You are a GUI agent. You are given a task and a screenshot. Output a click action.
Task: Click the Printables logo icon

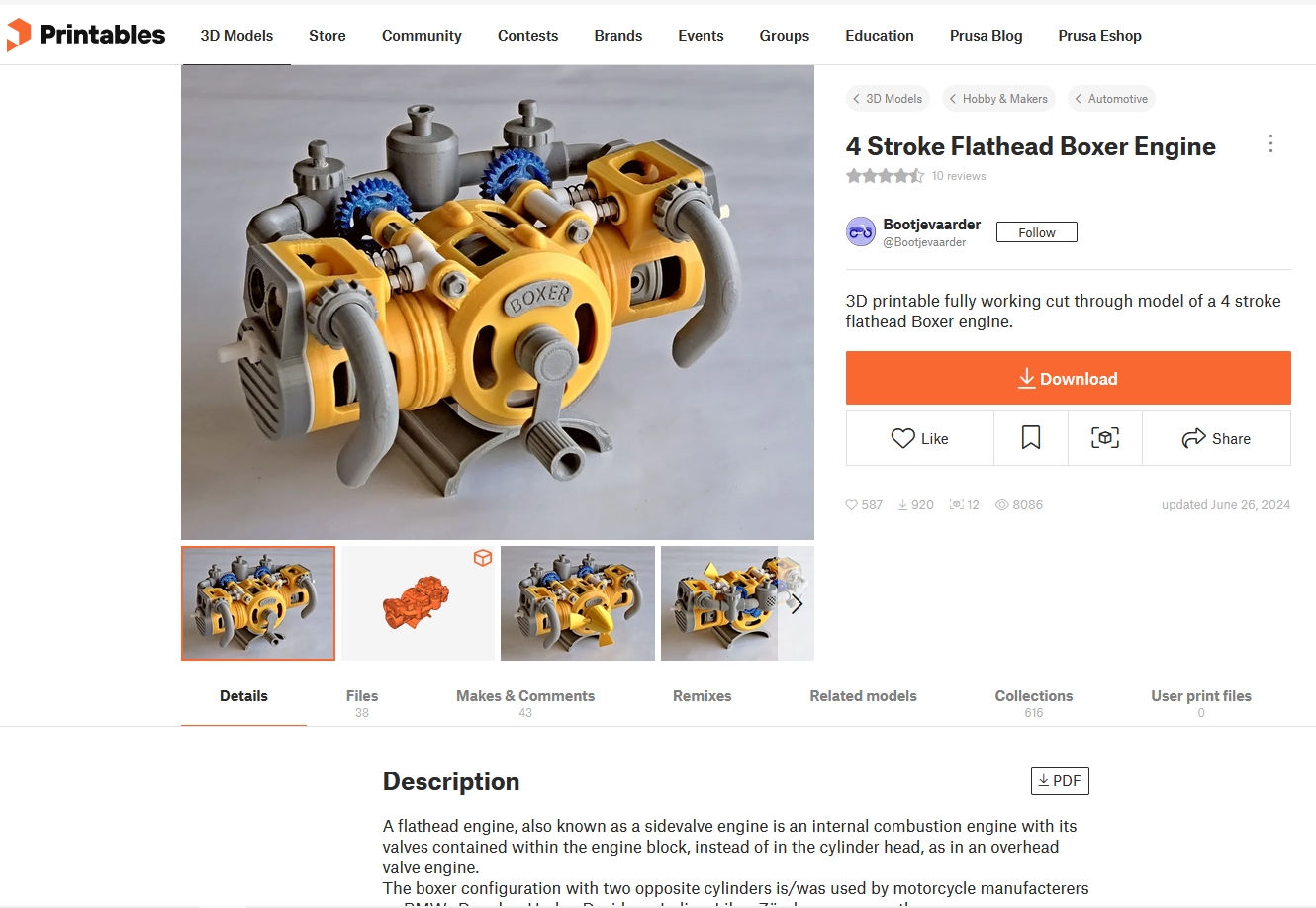click(x=19, y=35)
